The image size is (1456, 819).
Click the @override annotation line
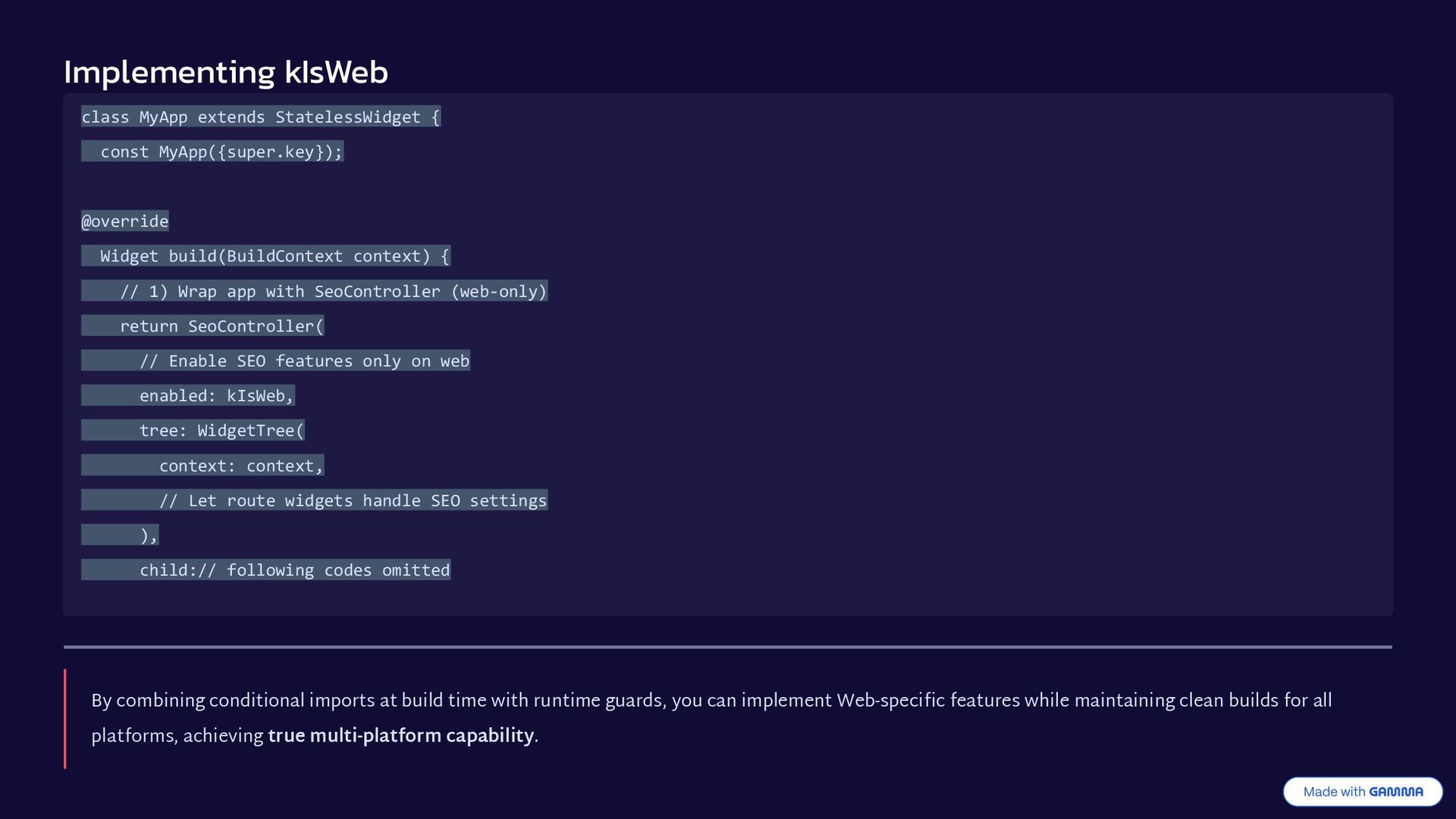pos(125,221)
